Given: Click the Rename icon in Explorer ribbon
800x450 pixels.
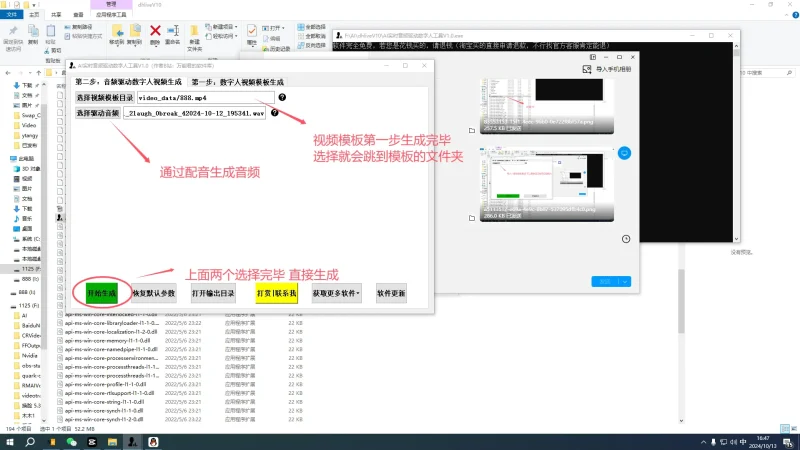Looking at the screenshot, I should click(x=172, y=34).
